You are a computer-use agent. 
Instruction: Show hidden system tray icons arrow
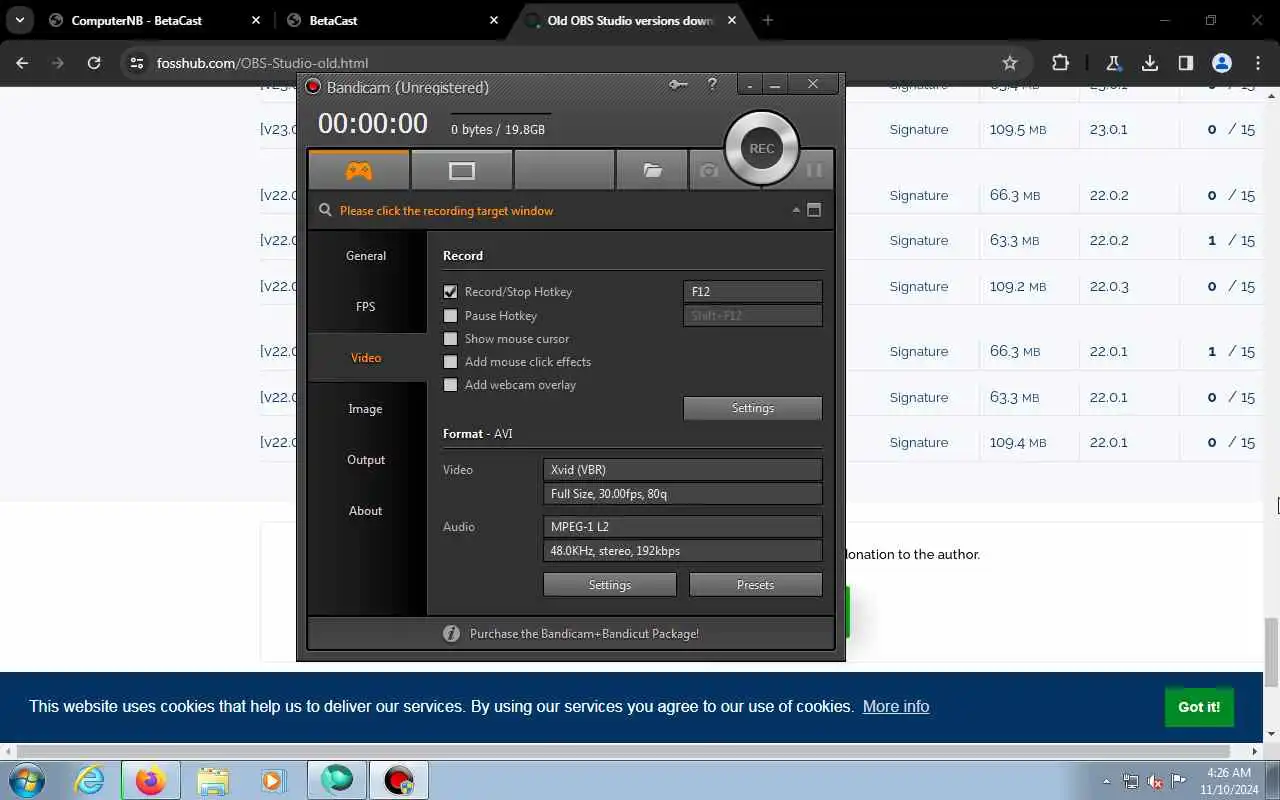(x=1106, y=781)
